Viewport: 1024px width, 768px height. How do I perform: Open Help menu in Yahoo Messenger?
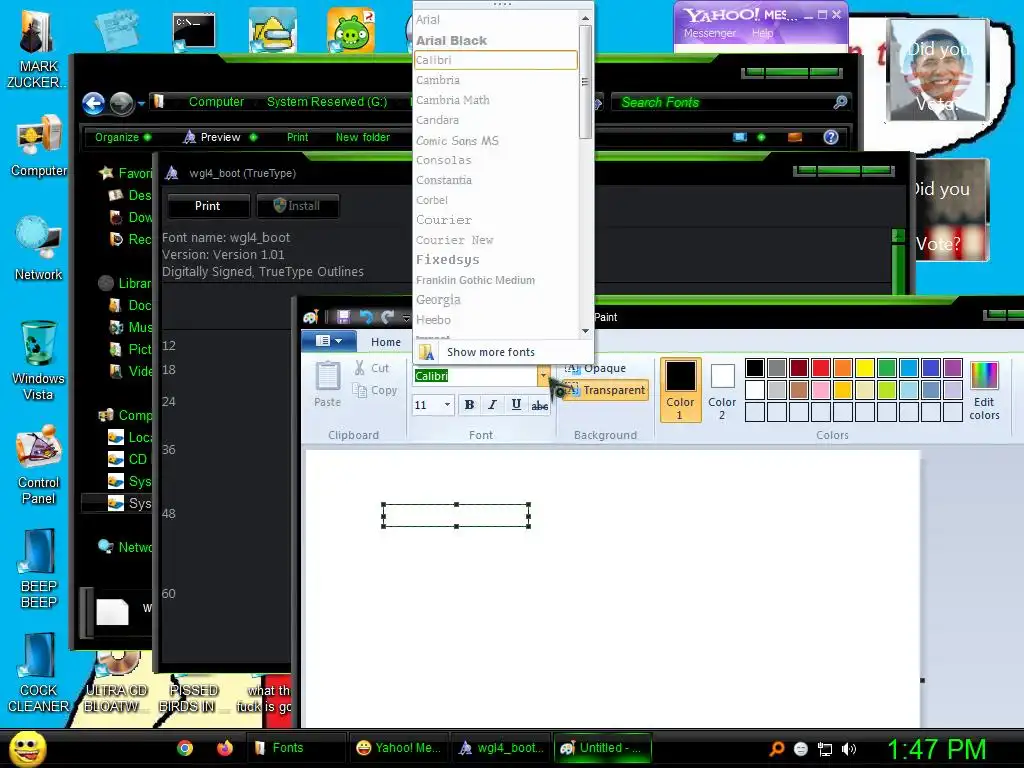point(762,33)
